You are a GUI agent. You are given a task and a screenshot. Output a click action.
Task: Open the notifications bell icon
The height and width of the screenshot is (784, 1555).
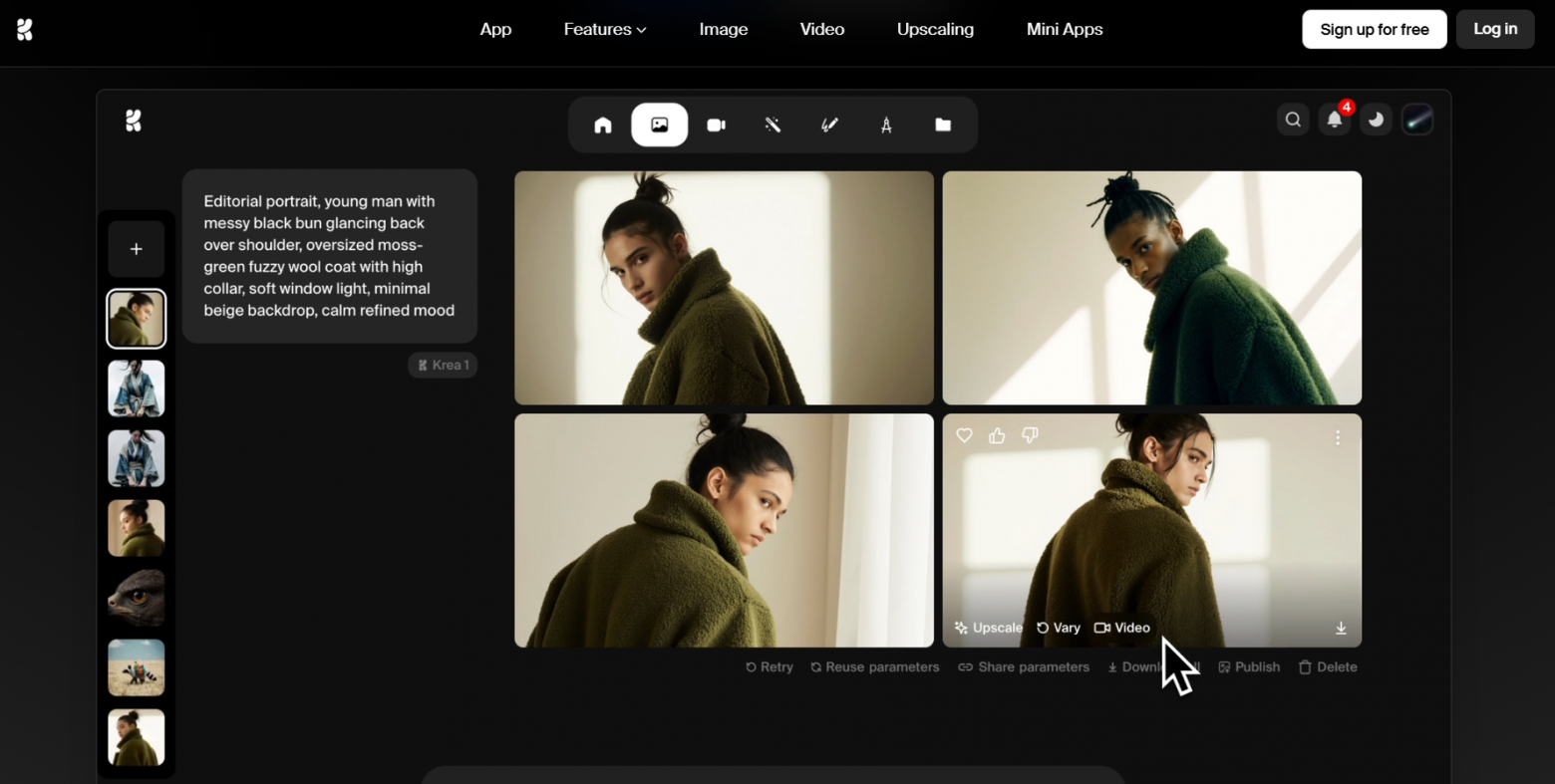[x=1334, y=120]
